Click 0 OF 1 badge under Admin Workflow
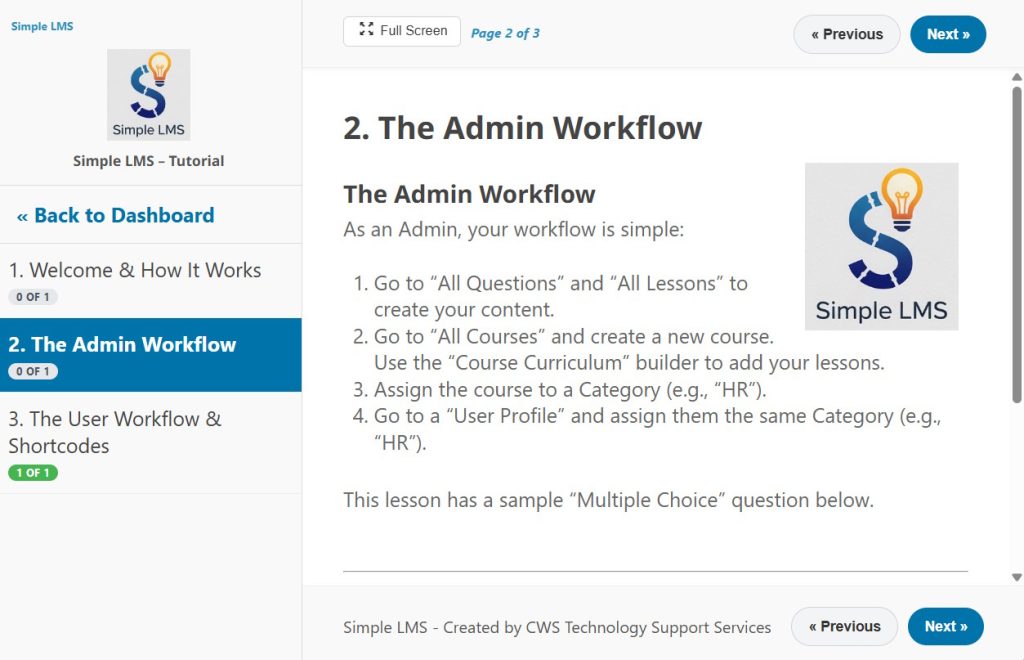 click(33, 371)
